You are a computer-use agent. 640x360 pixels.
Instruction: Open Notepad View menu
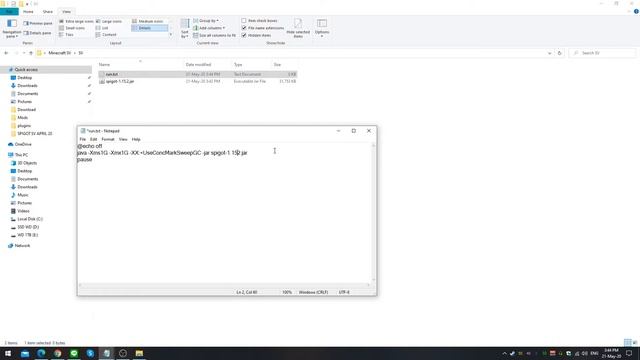[123, 139]
